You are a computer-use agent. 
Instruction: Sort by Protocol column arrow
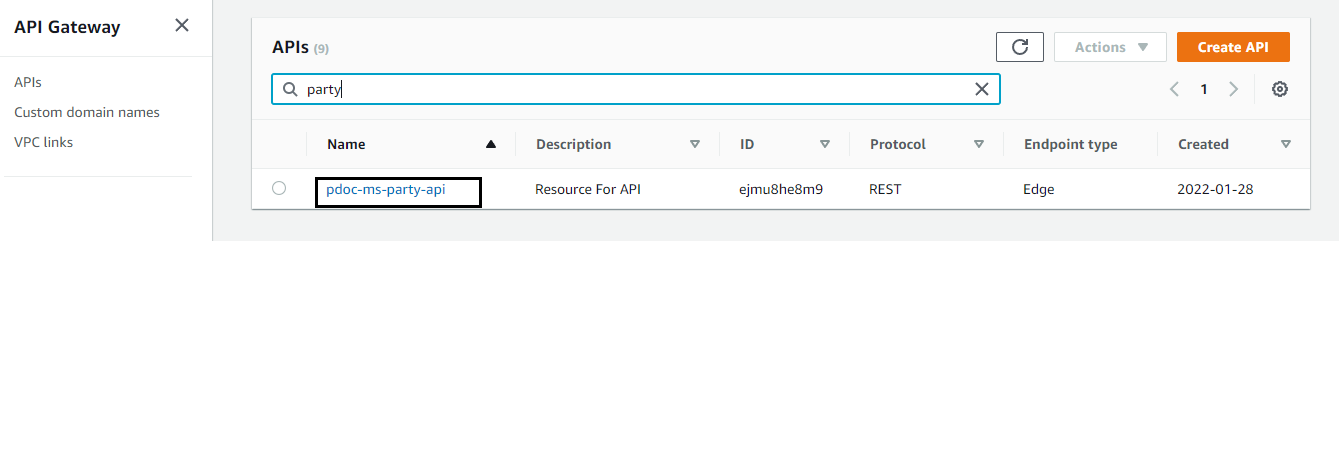click(x=979, y=144)
